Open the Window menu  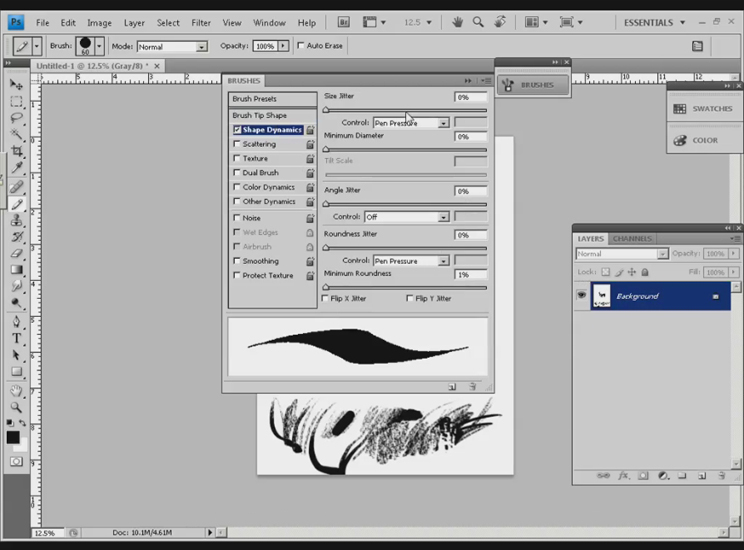point(269,23)
